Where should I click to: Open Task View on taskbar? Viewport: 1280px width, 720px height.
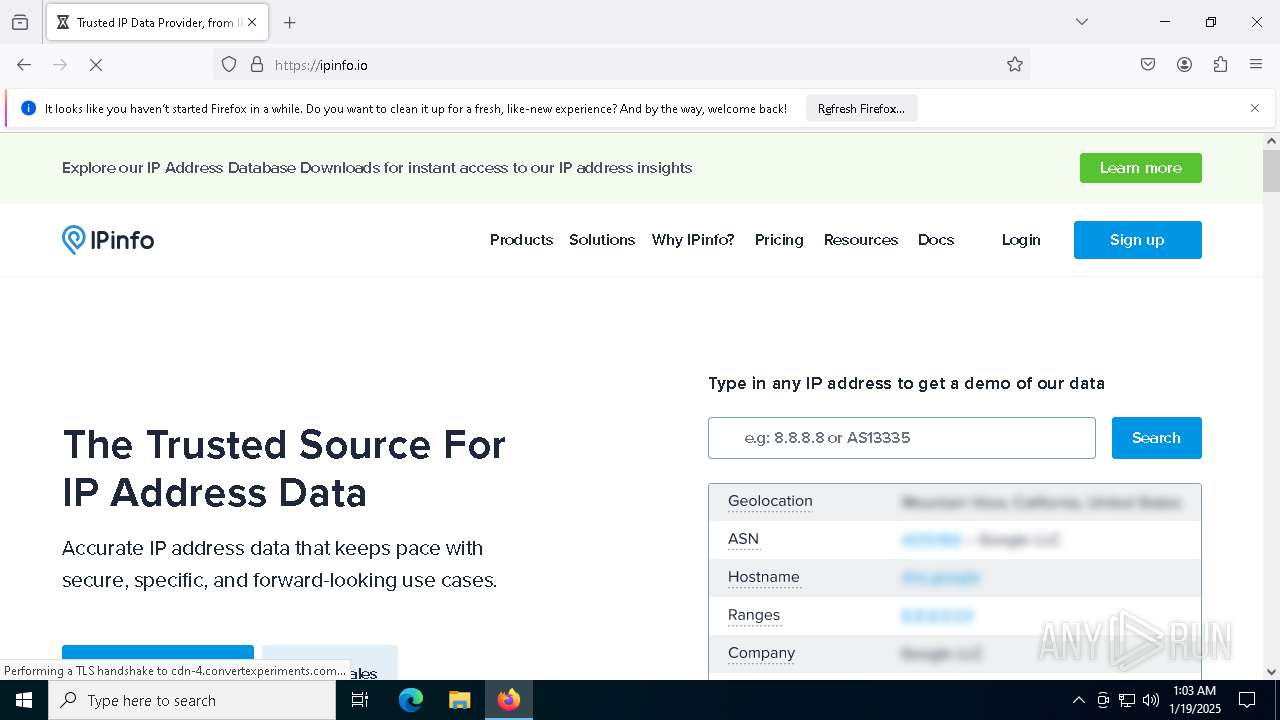tap(360, 700)
